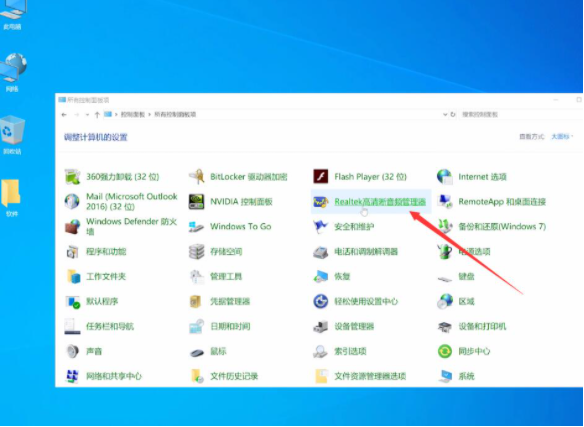
Task: Open 日期和时间 icon
Action: pyautogui.click(x=196, y=326)
